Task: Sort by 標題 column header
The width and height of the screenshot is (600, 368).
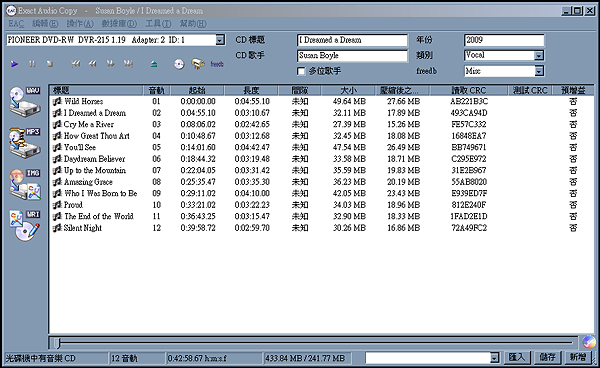Action: coord(96,90)
